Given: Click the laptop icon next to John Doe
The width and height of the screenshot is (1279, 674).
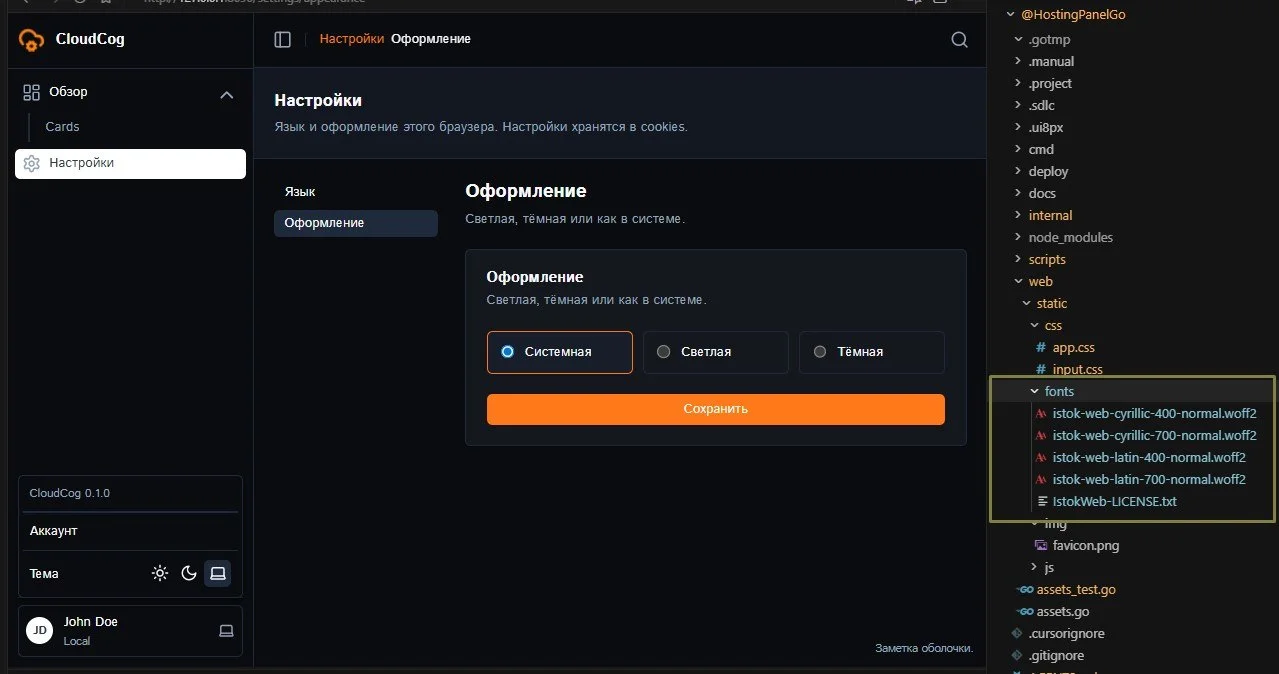Looking at the screenshot, I should [226, 630].
